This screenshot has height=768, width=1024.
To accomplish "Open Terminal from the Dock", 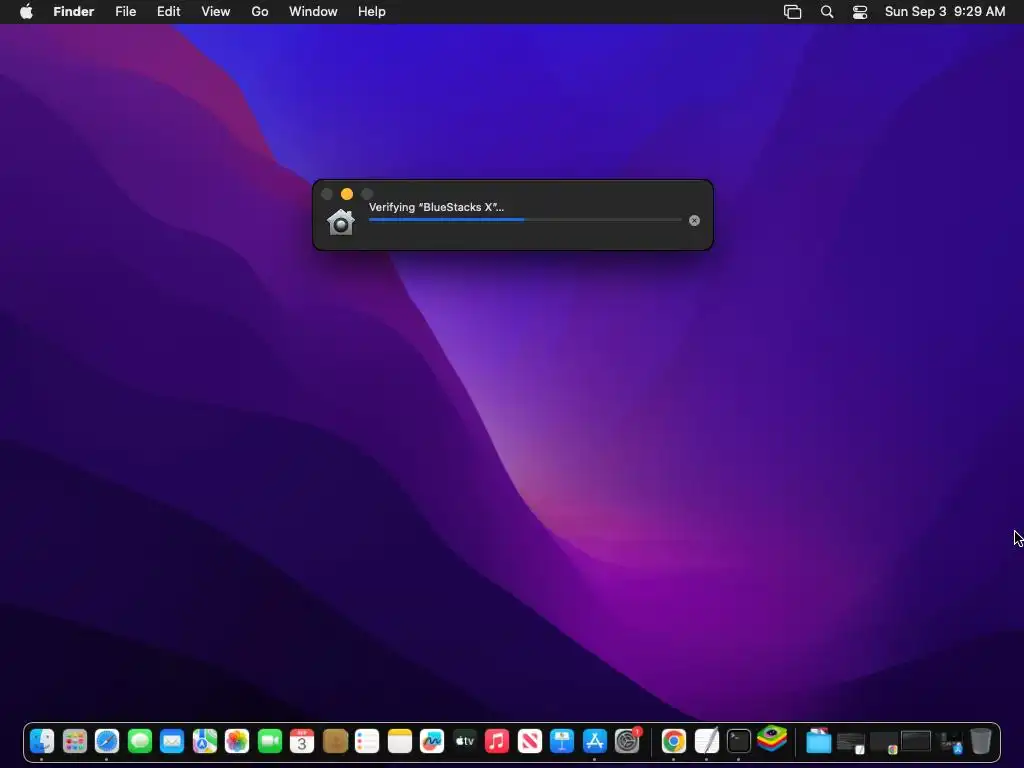I will [739, 741].
